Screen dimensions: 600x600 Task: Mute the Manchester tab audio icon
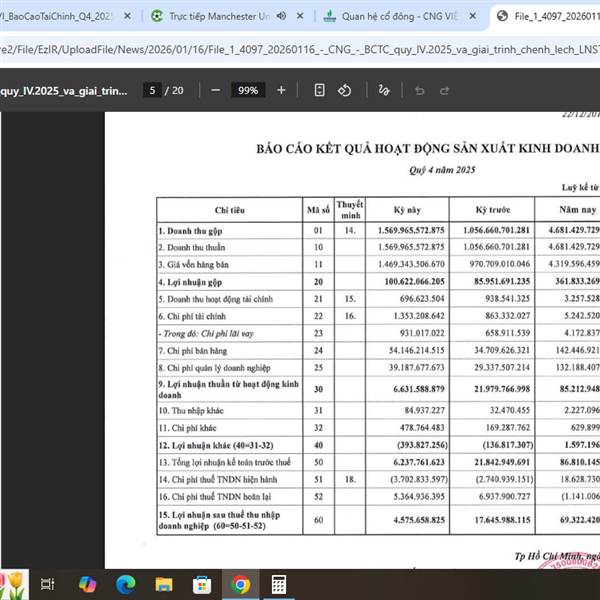click(282, 16)
